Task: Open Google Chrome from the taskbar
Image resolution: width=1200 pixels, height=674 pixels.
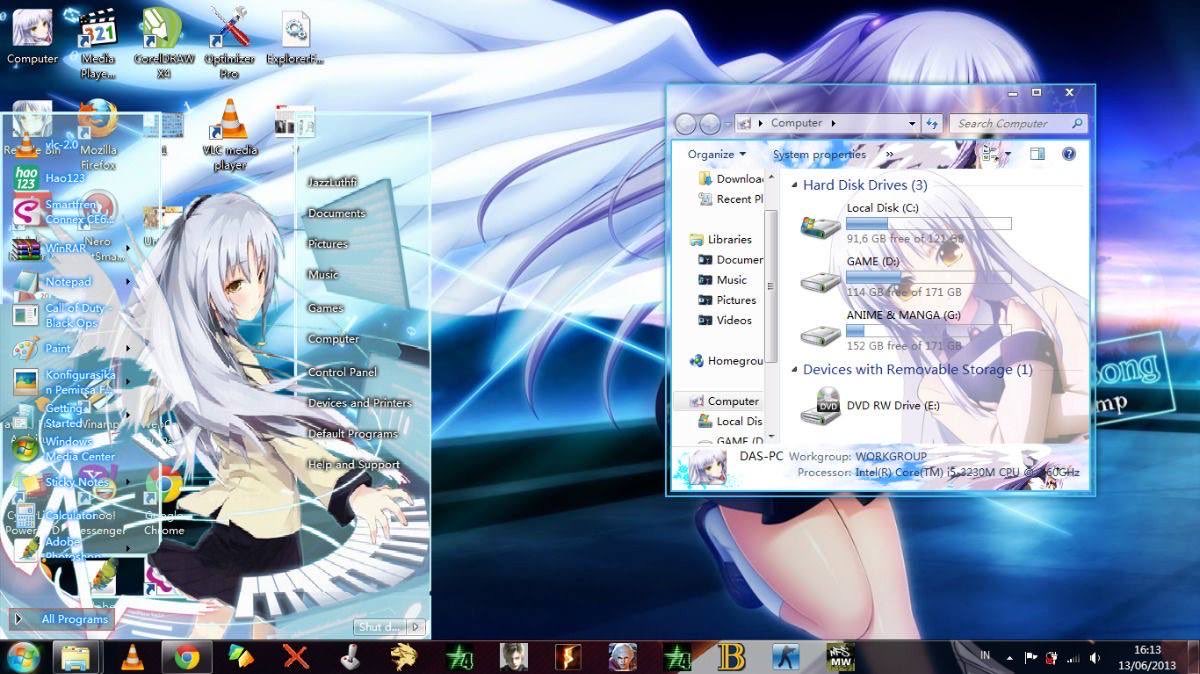Action: [x=186, y=657]
